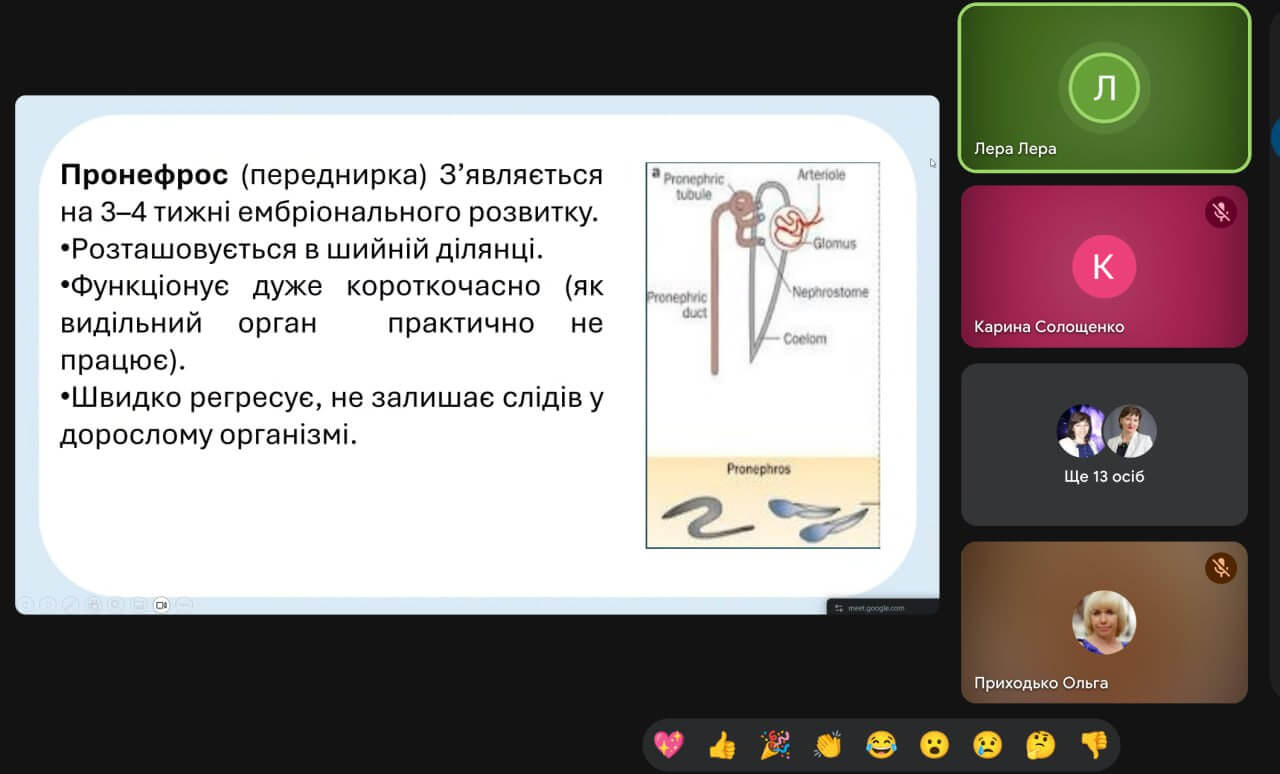Image resolution: width=1280 pixels, height=774 pixels.
Task: Click muted mic icon on Карина Солощенко tile
Action: 1220,212
